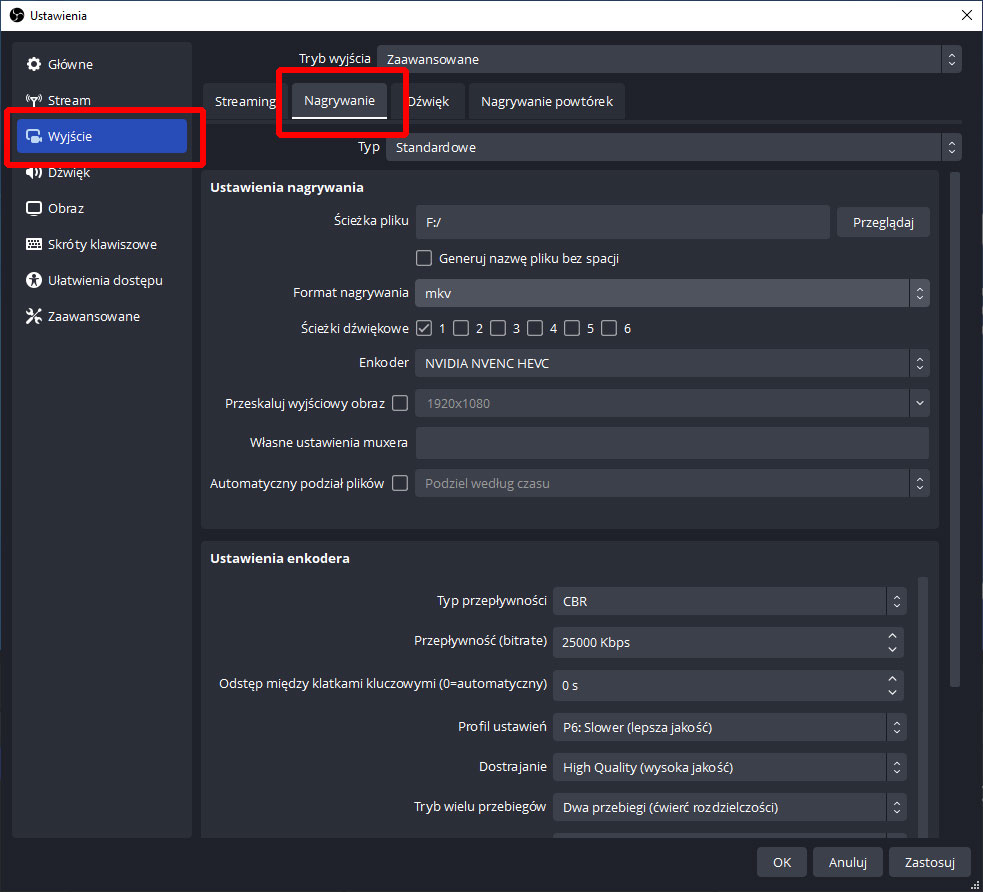Screen dimensions: 983x892
Task: Click the gear icon next to Główne
Action: [x=34, y=65]
